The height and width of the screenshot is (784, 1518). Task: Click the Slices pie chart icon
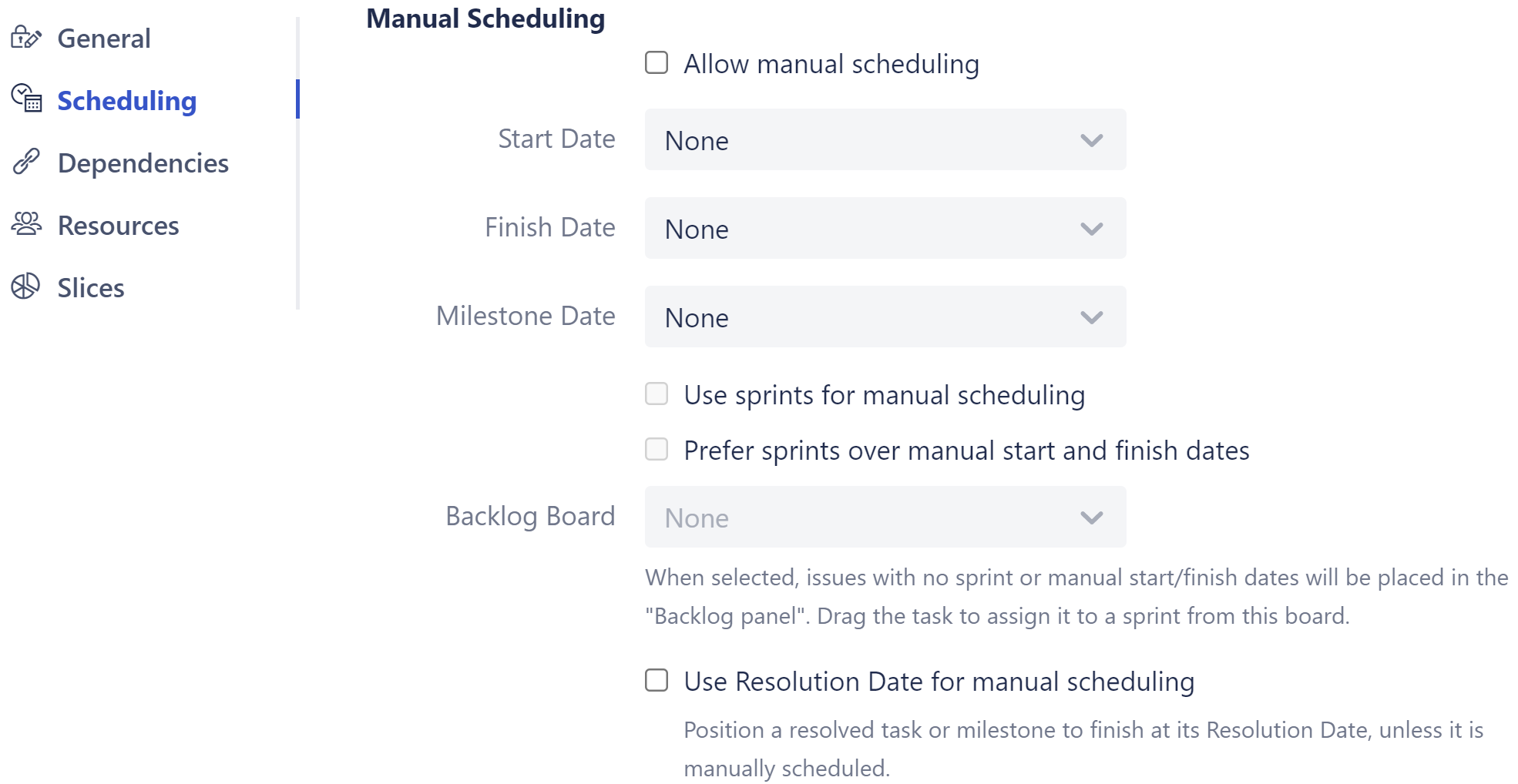(25, 286)
